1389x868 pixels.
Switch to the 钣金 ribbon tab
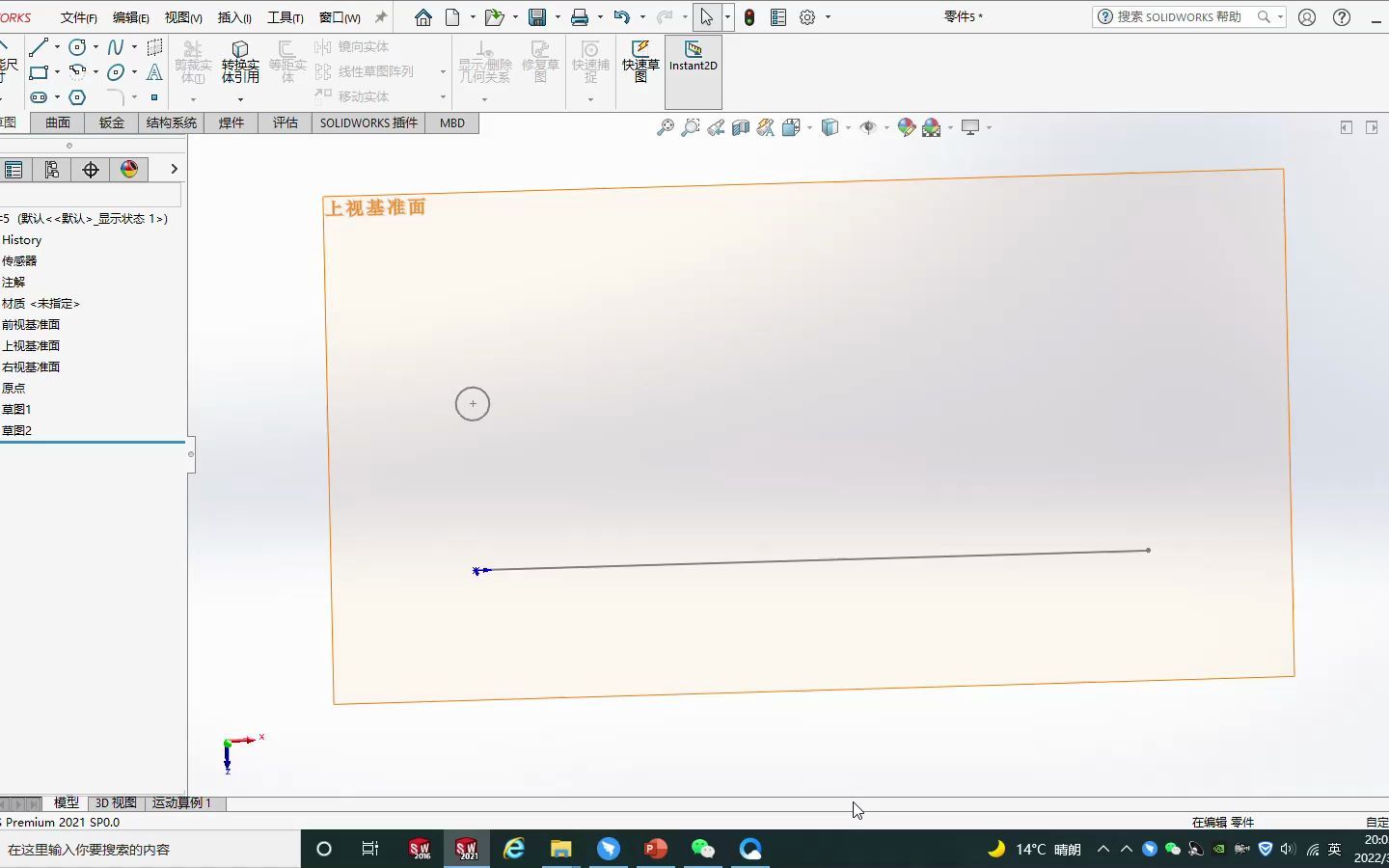coord(111,122)
